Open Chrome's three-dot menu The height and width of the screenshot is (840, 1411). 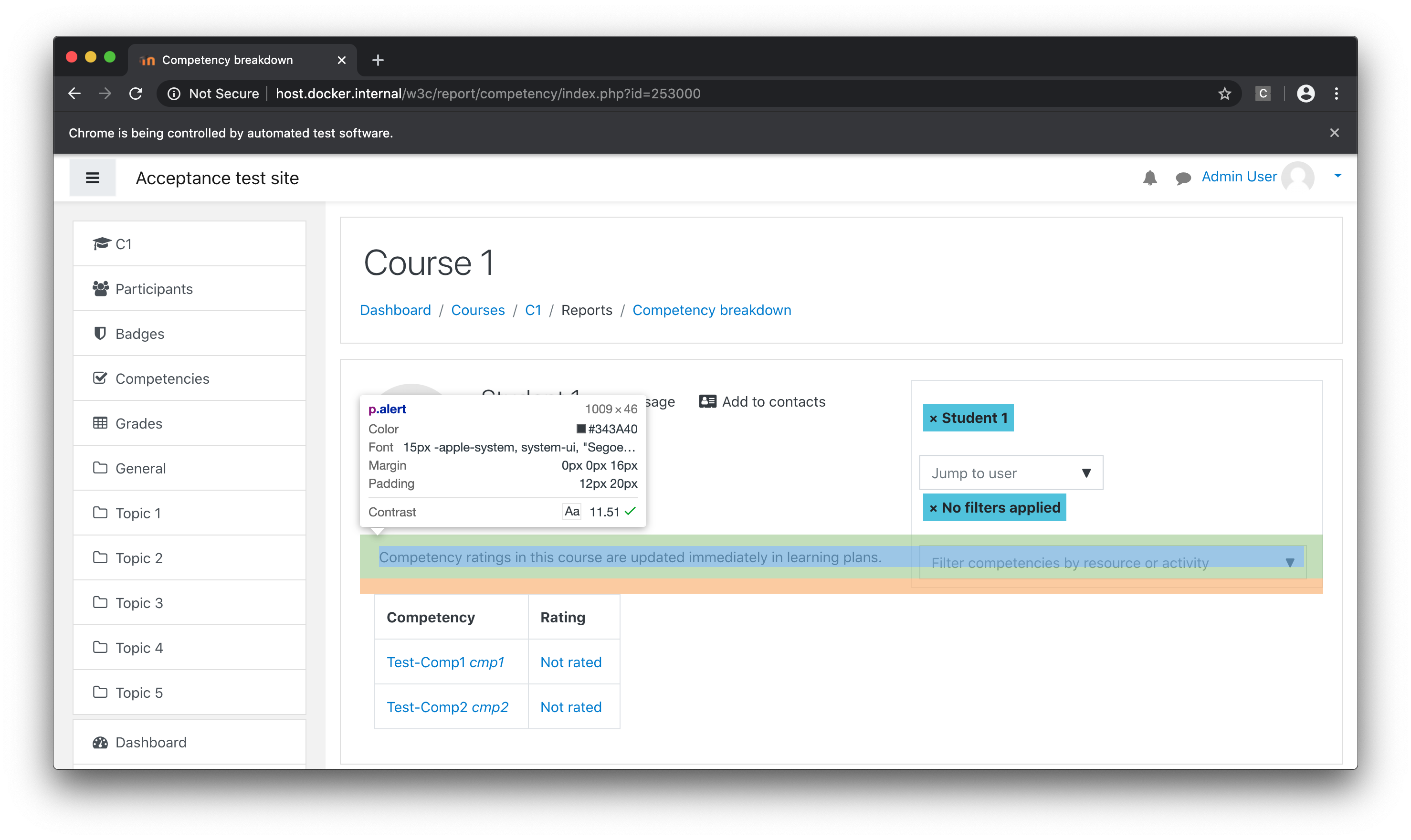point(1336,94)
